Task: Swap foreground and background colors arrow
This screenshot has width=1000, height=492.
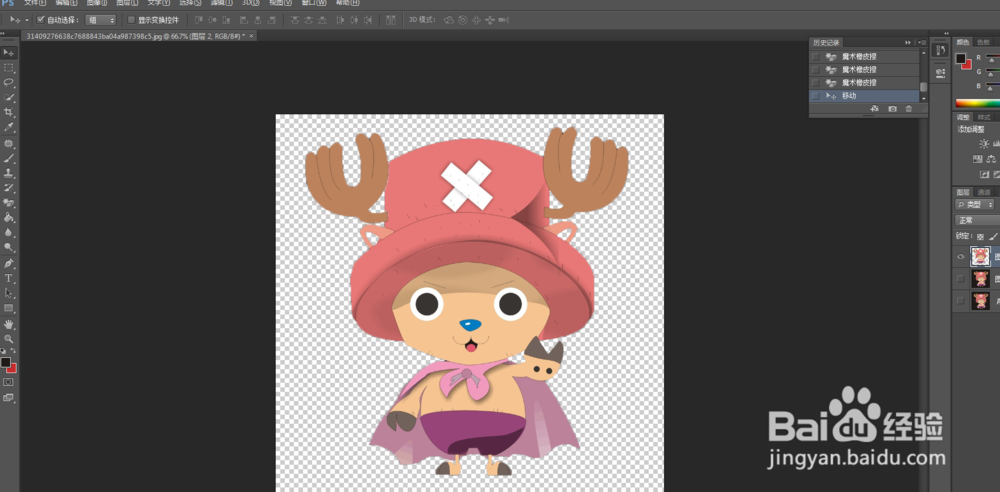Action: click(x=13, y=352)
